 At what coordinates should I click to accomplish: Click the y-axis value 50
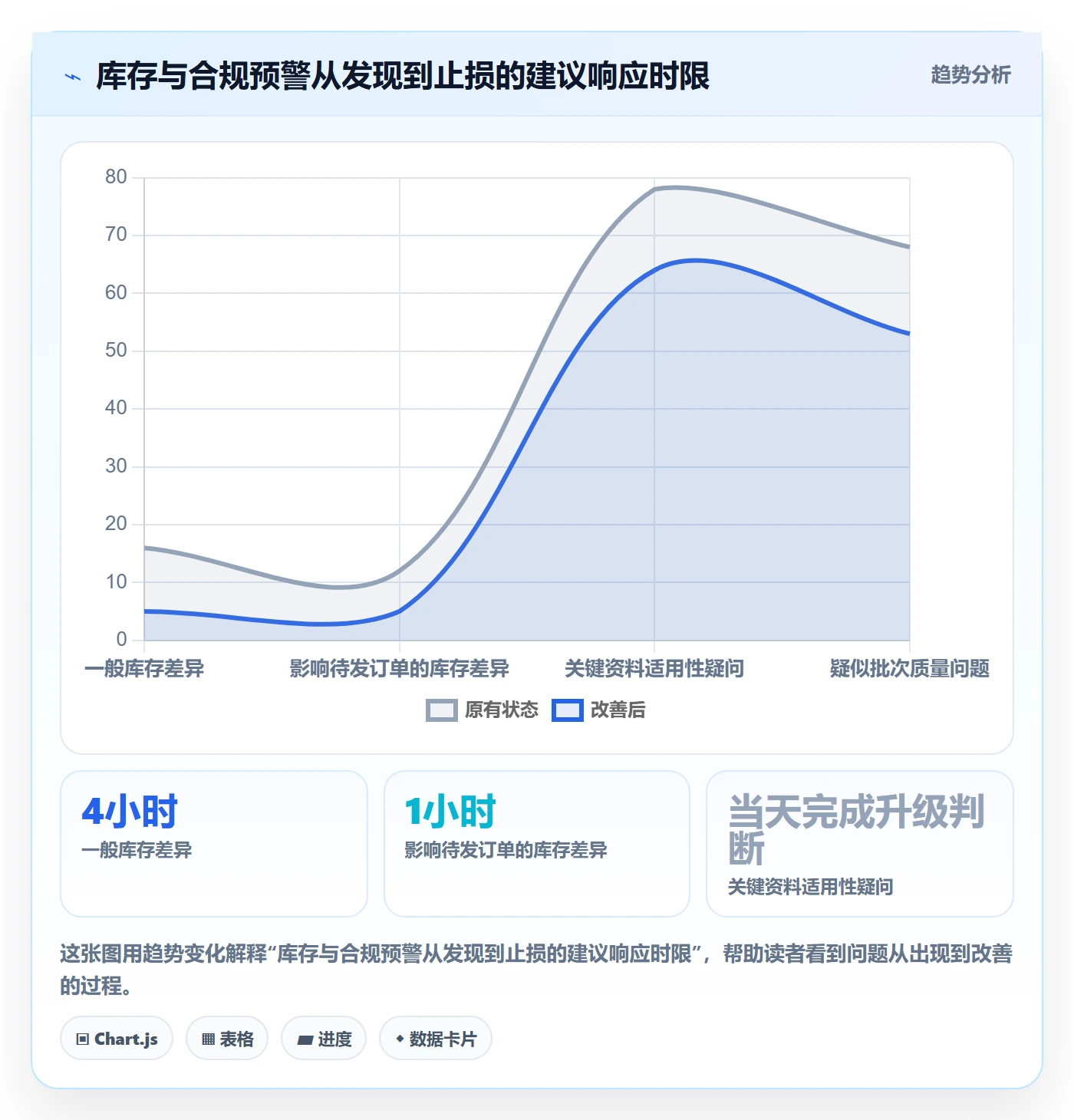116,351
